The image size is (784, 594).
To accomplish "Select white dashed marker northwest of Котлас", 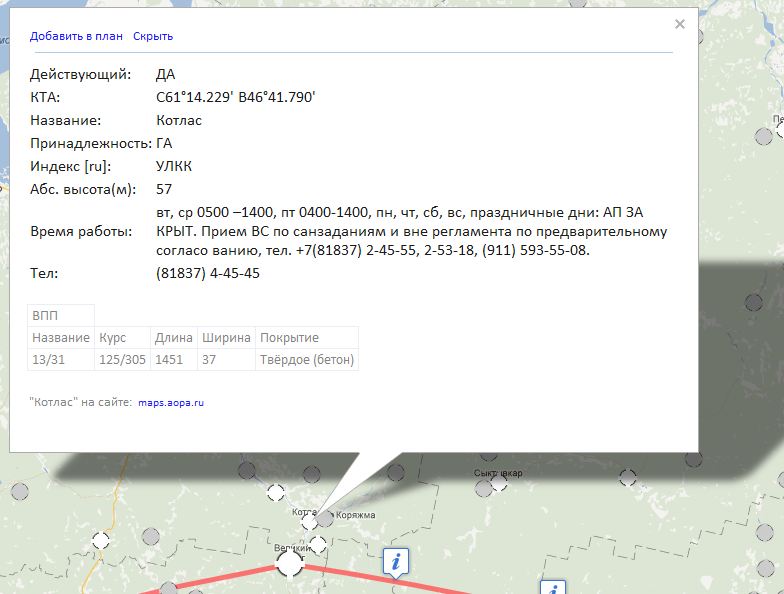I will pos(276,492).
